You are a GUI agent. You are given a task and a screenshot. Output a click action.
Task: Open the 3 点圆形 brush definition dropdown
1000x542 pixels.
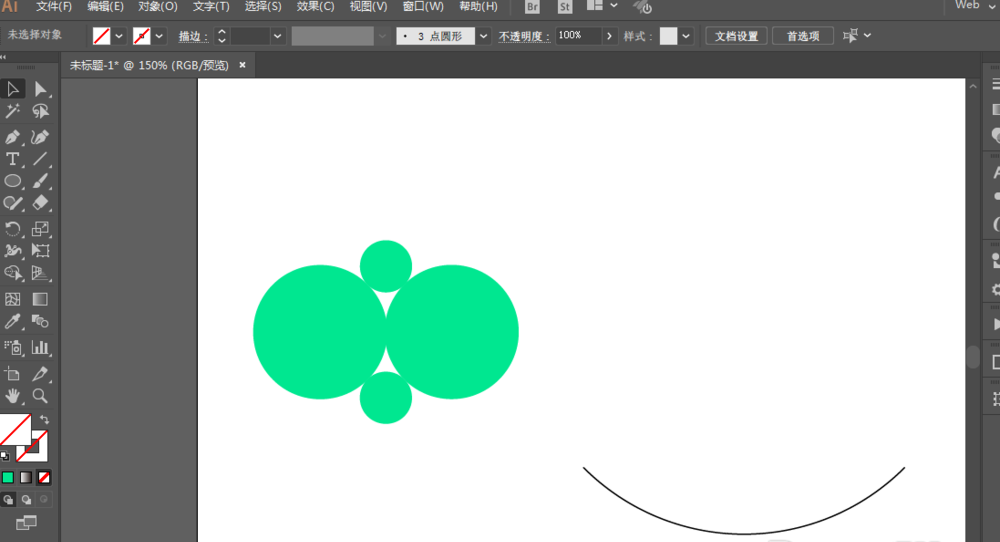click(483, 36)
